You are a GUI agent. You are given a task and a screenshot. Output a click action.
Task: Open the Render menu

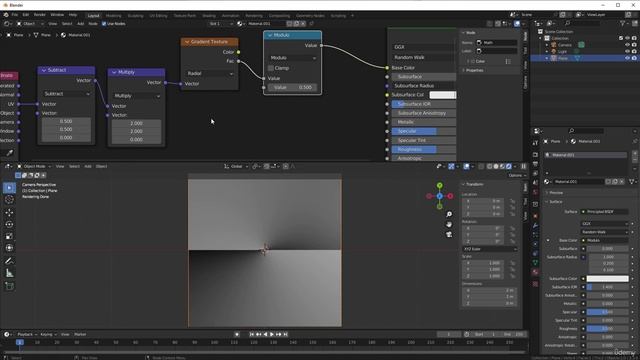(x=40, y=15)
